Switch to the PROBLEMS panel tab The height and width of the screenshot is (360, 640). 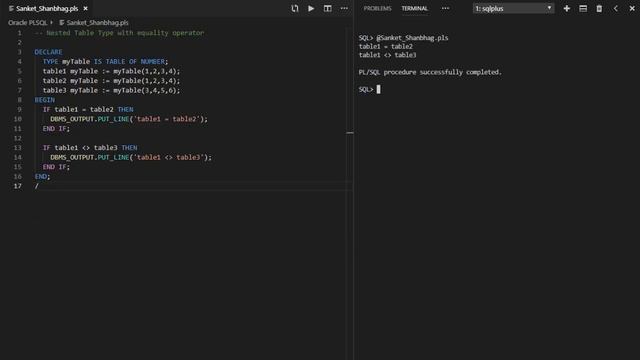pos(377,9)
